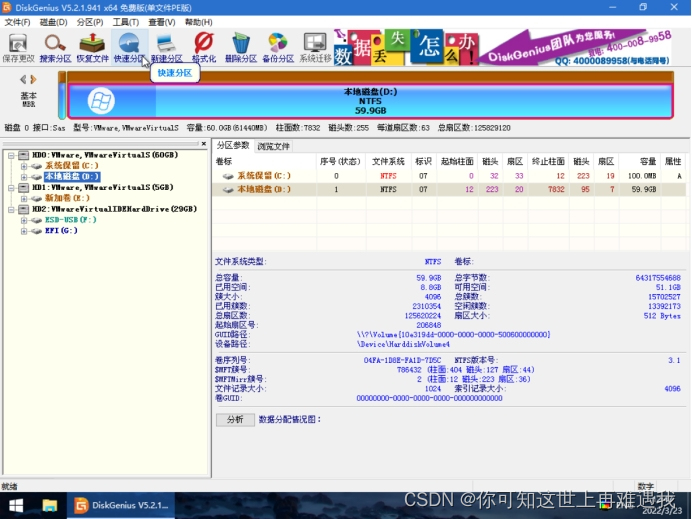Open the 文件(F) menu
Screen dimensions: 692x519
click(x=18, y=22)
